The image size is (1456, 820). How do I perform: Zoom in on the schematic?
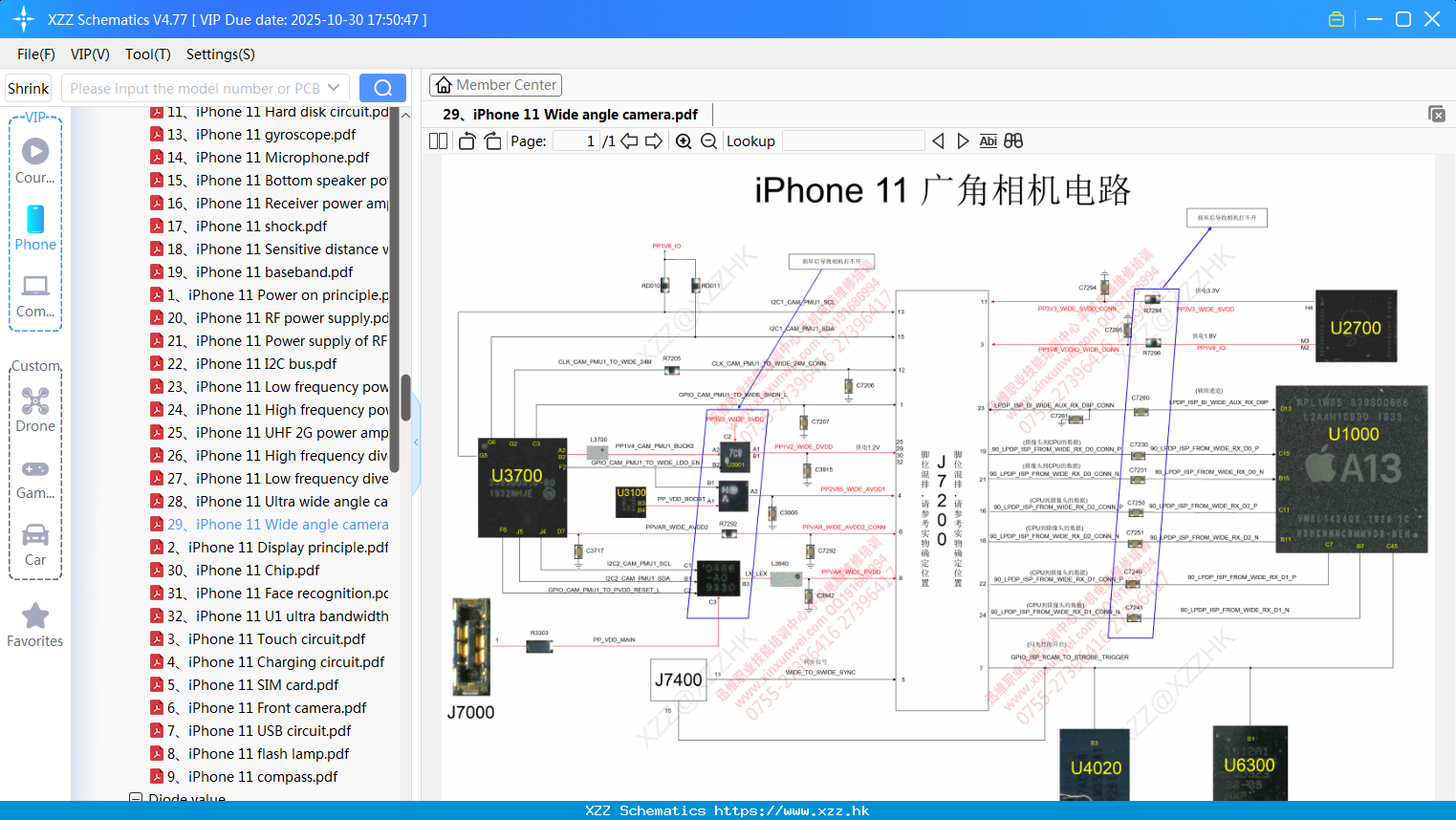(x=684, y=141)
